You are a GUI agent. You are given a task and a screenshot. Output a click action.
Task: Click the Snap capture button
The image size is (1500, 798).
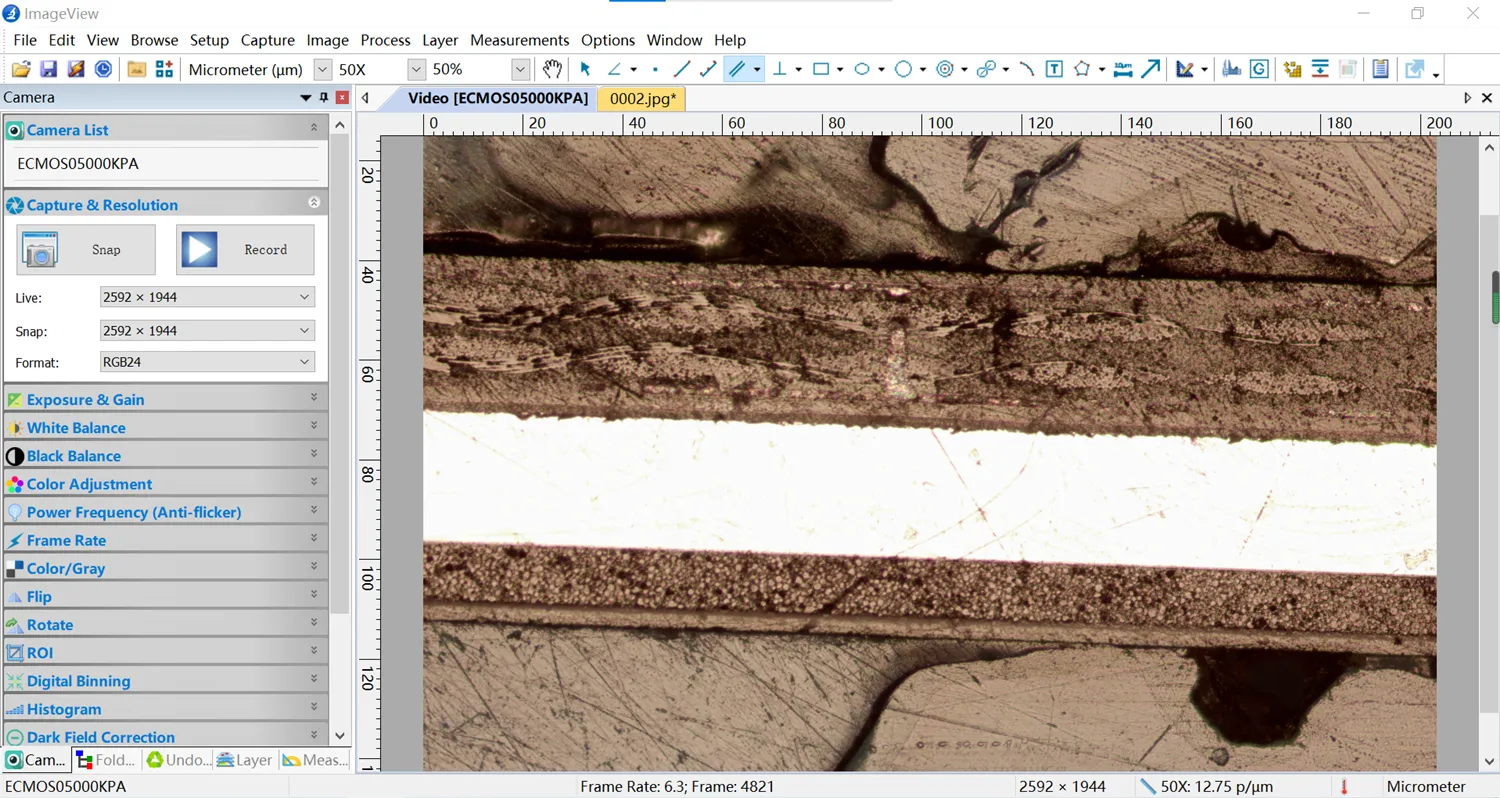pos(86,250)
